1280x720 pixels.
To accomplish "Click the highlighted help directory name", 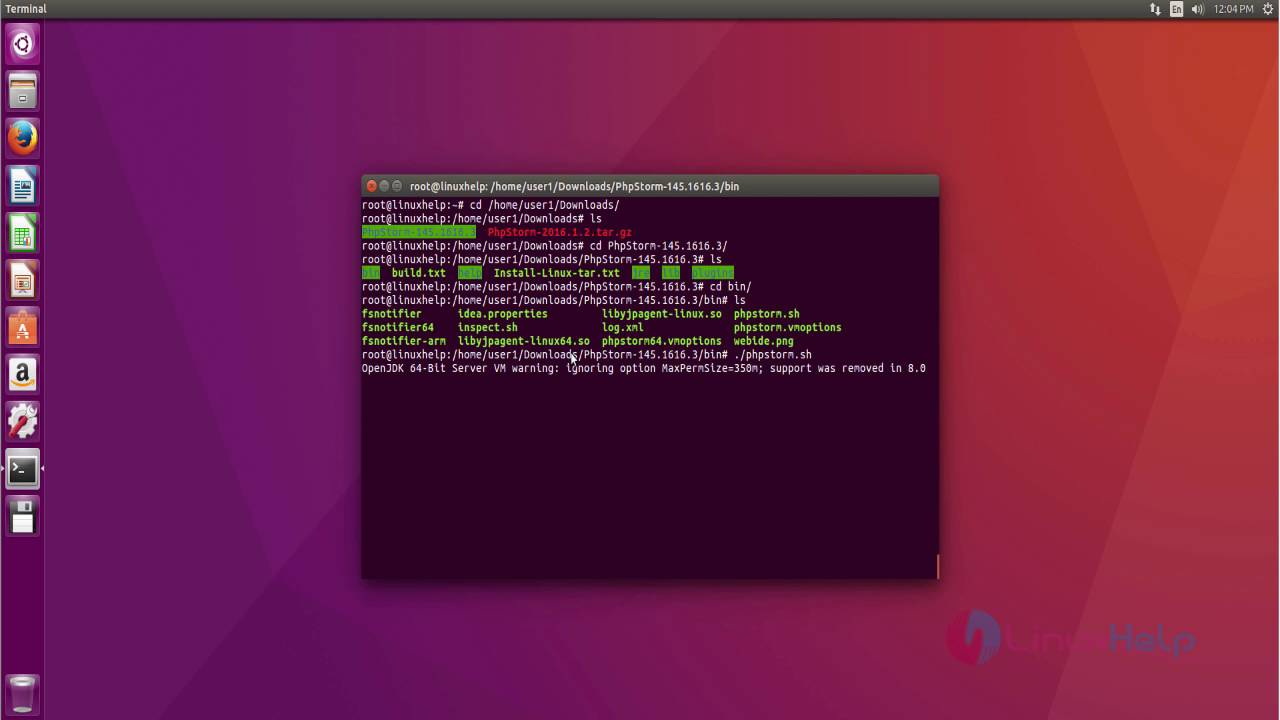I will point(470,273).
